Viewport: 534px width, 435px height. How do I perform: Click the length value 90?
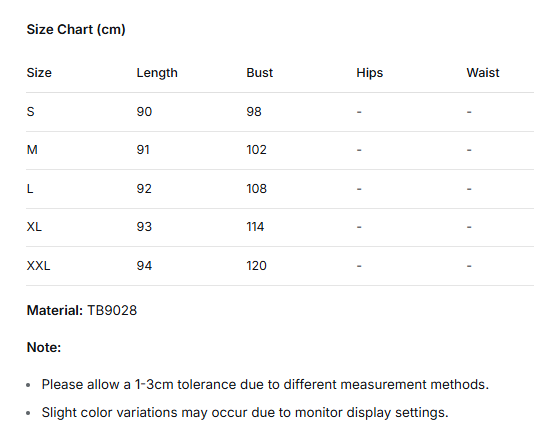tap(144, 112)
